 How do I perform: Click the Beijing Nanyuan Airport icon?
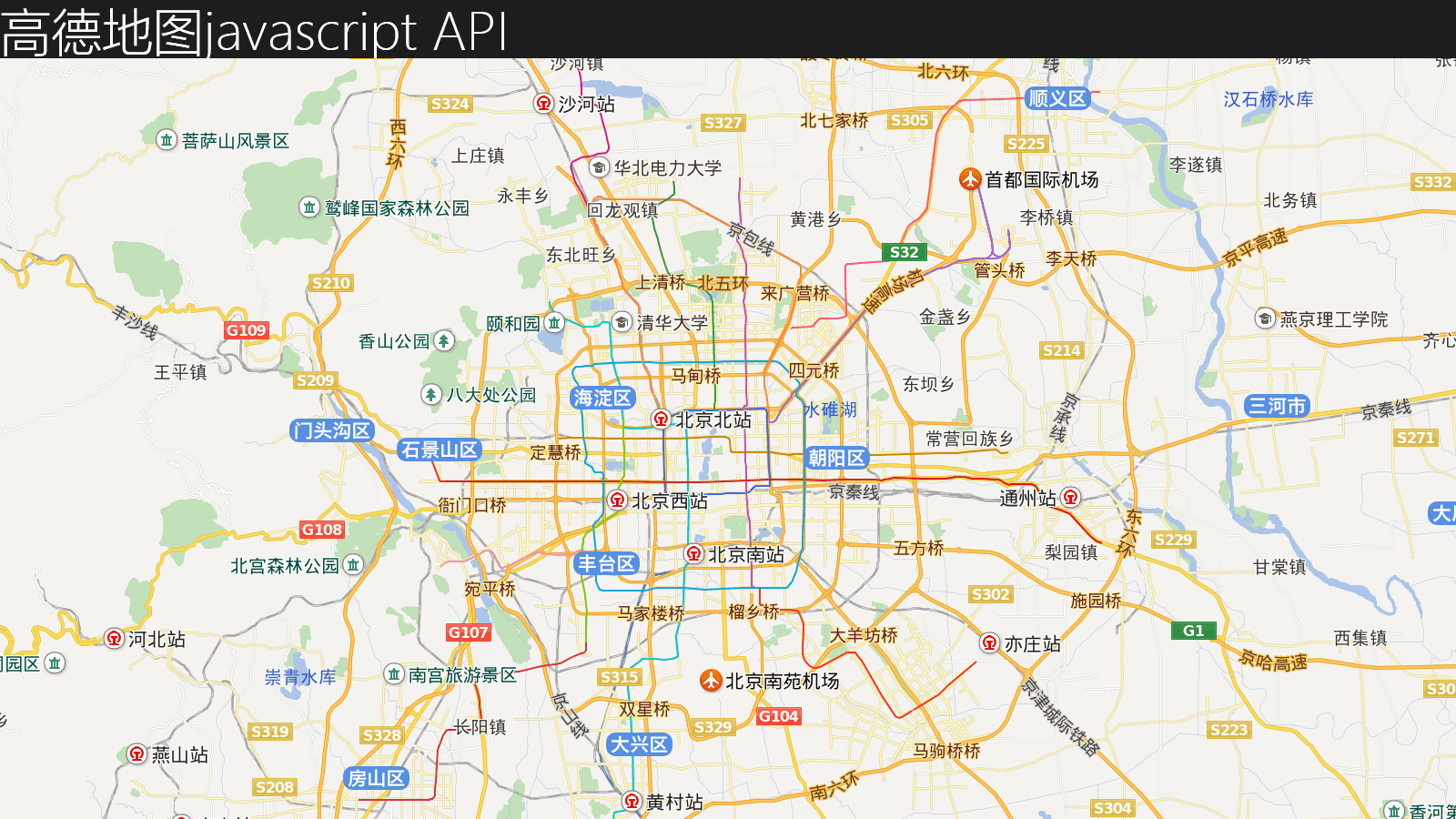(711, 681)
